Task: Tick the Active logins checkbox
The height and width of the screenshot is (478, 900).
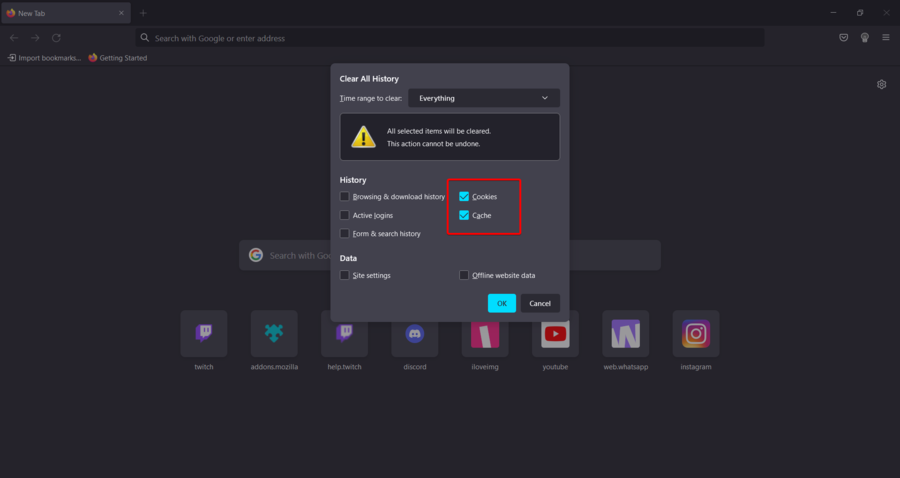Action: click(345, 216)
